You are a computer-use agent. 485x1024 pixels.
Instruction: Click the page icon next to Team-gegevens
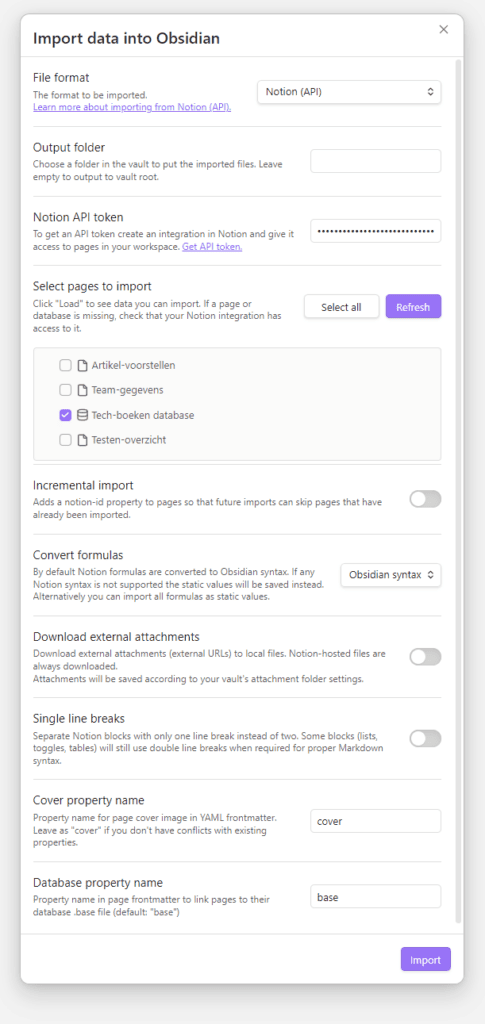coord(82,390)
